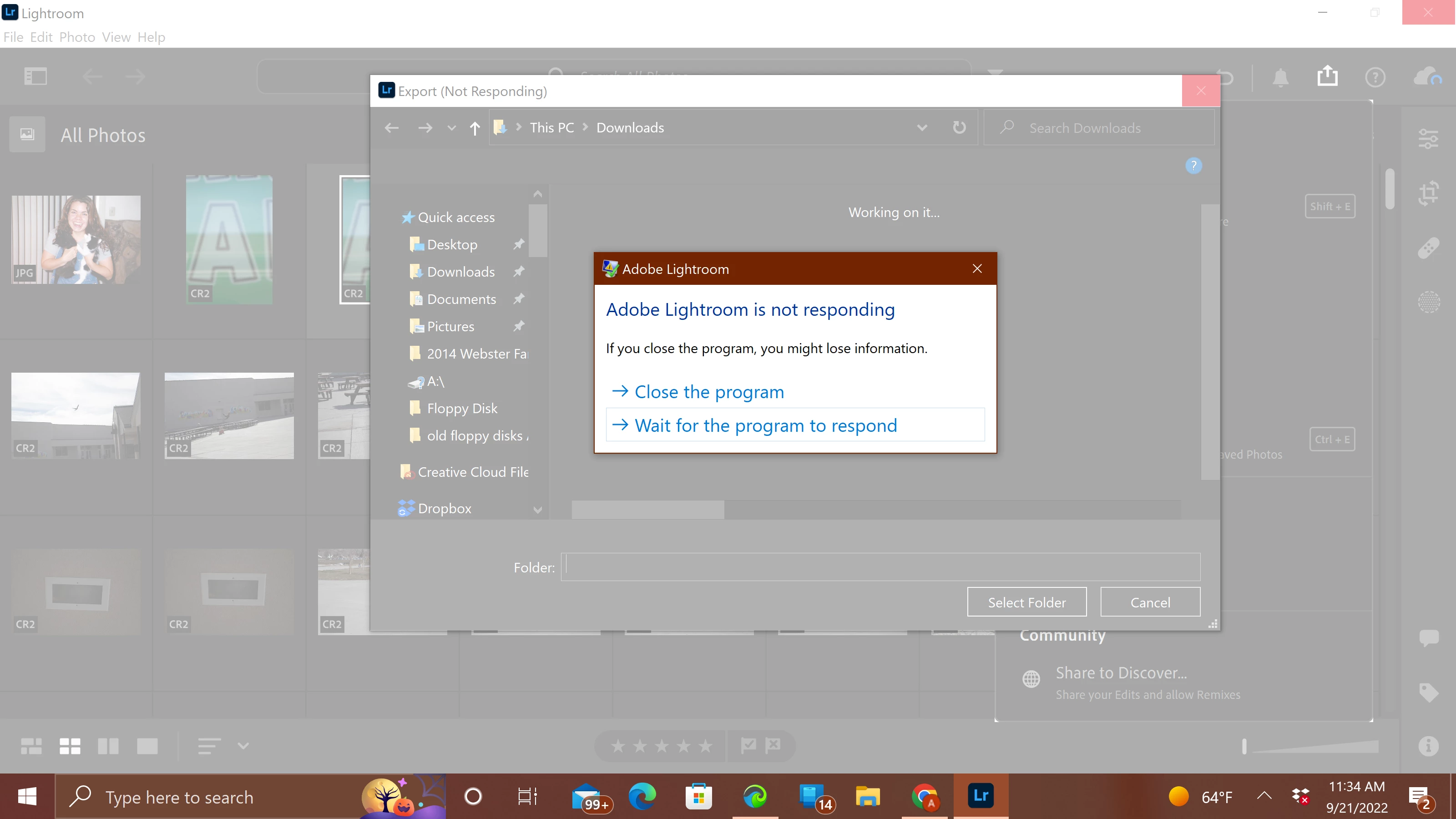Toggle the flag as picked icon

pyautogui.click(x=748, y=745)
